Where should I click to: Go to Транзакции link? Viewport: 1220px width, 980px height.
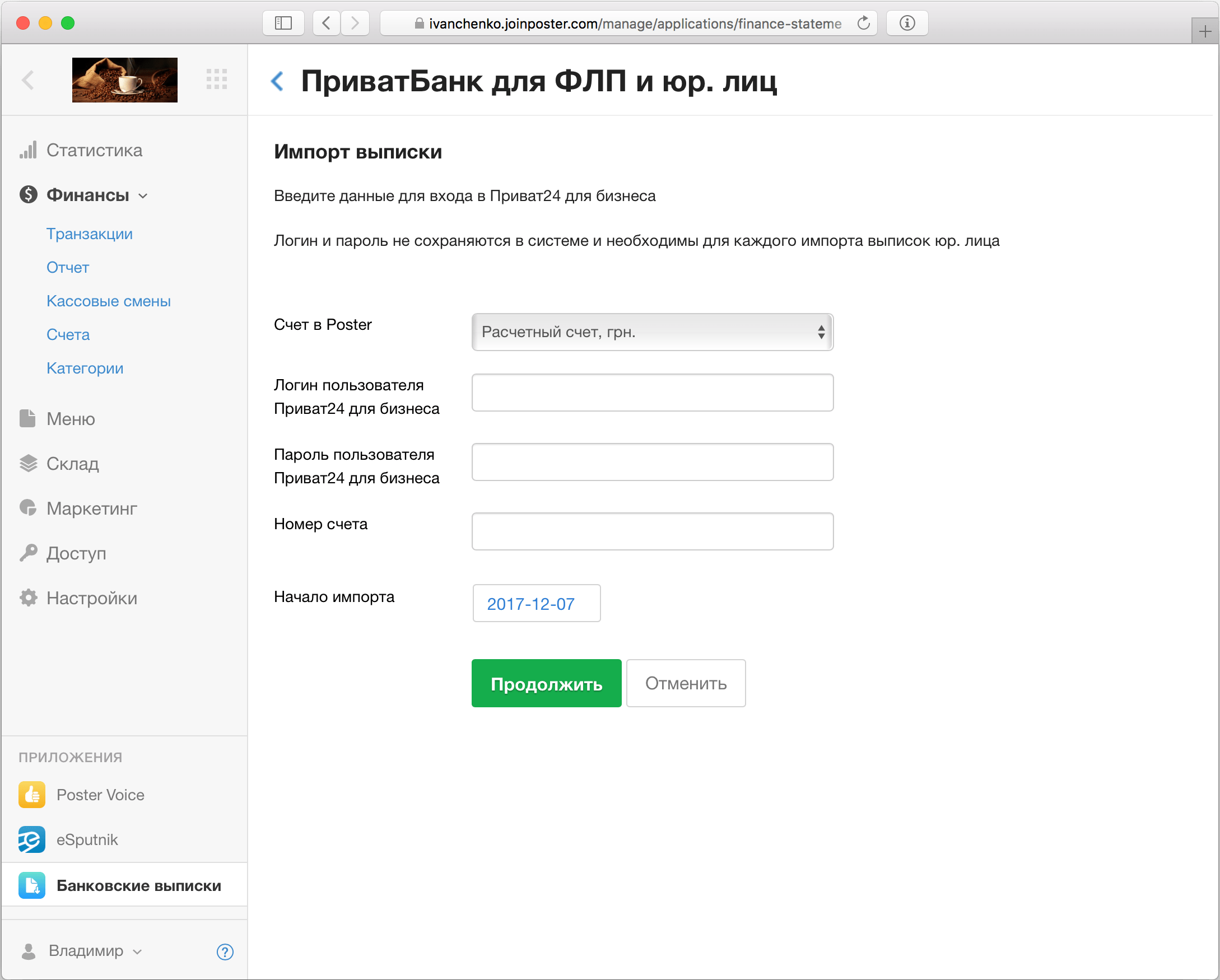90,234
